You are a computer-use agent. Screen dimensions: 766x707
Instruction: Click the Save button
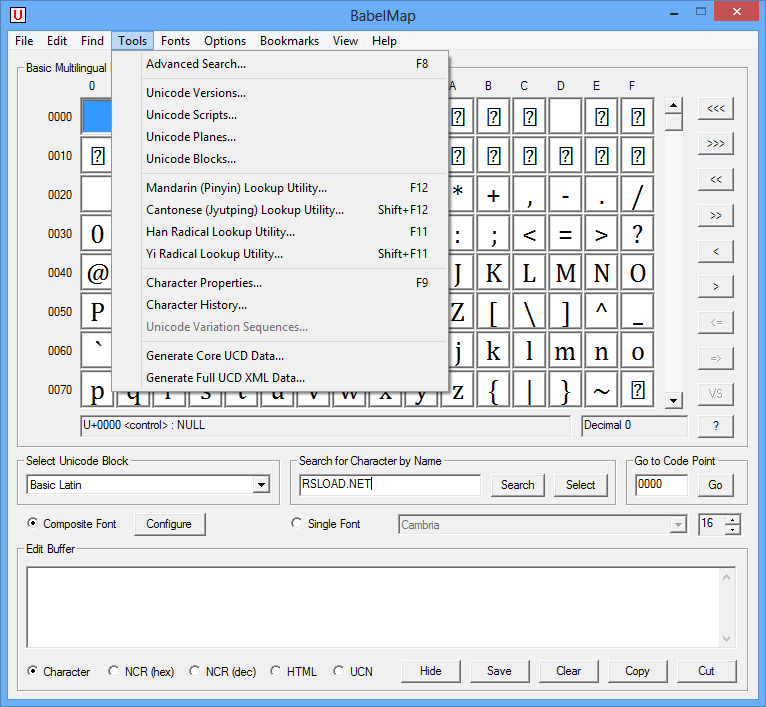click(x=499, y=671)
